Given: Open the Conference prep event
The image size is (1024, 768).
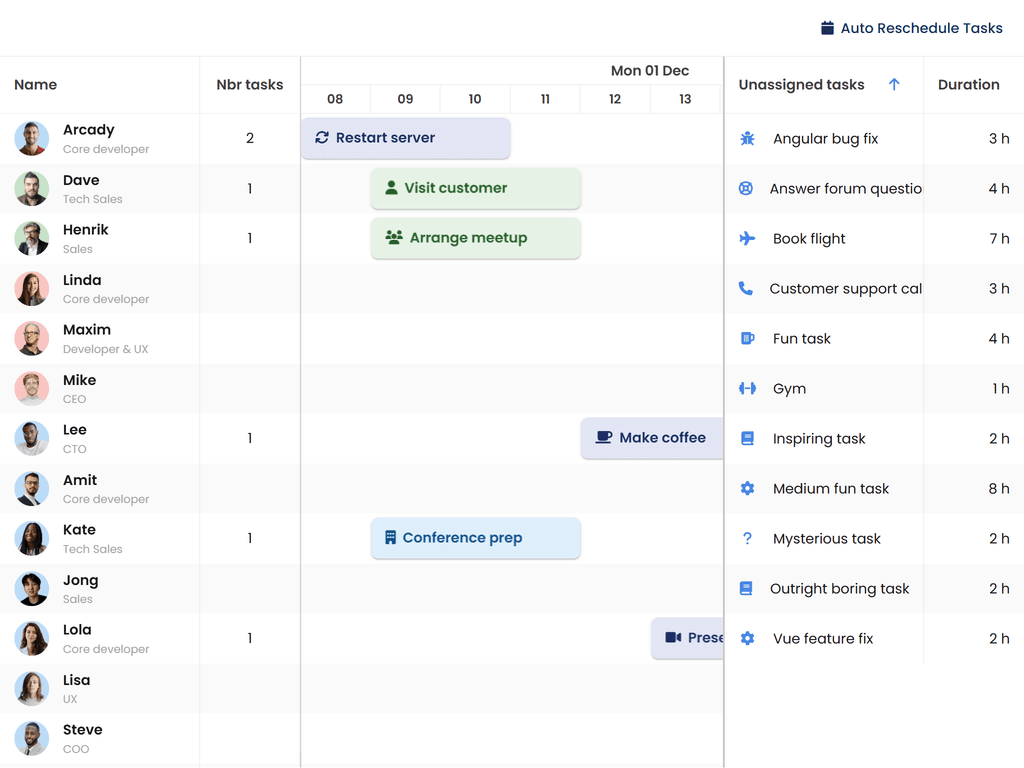Looking at the screenshot, I should pos(476,538).
